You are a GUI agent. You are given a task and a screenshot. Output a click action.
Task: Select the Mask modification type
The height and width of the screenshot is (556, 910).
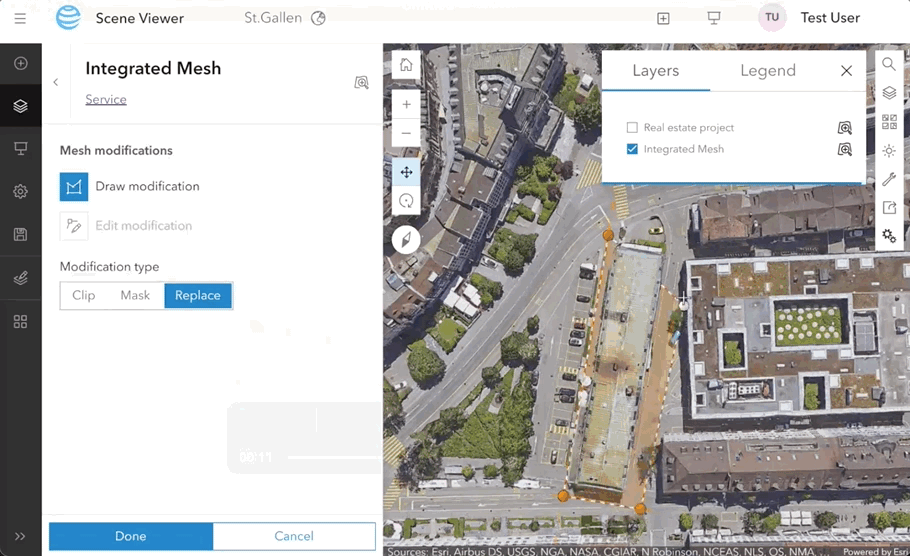pyautogui.click(x=135, y=295)
